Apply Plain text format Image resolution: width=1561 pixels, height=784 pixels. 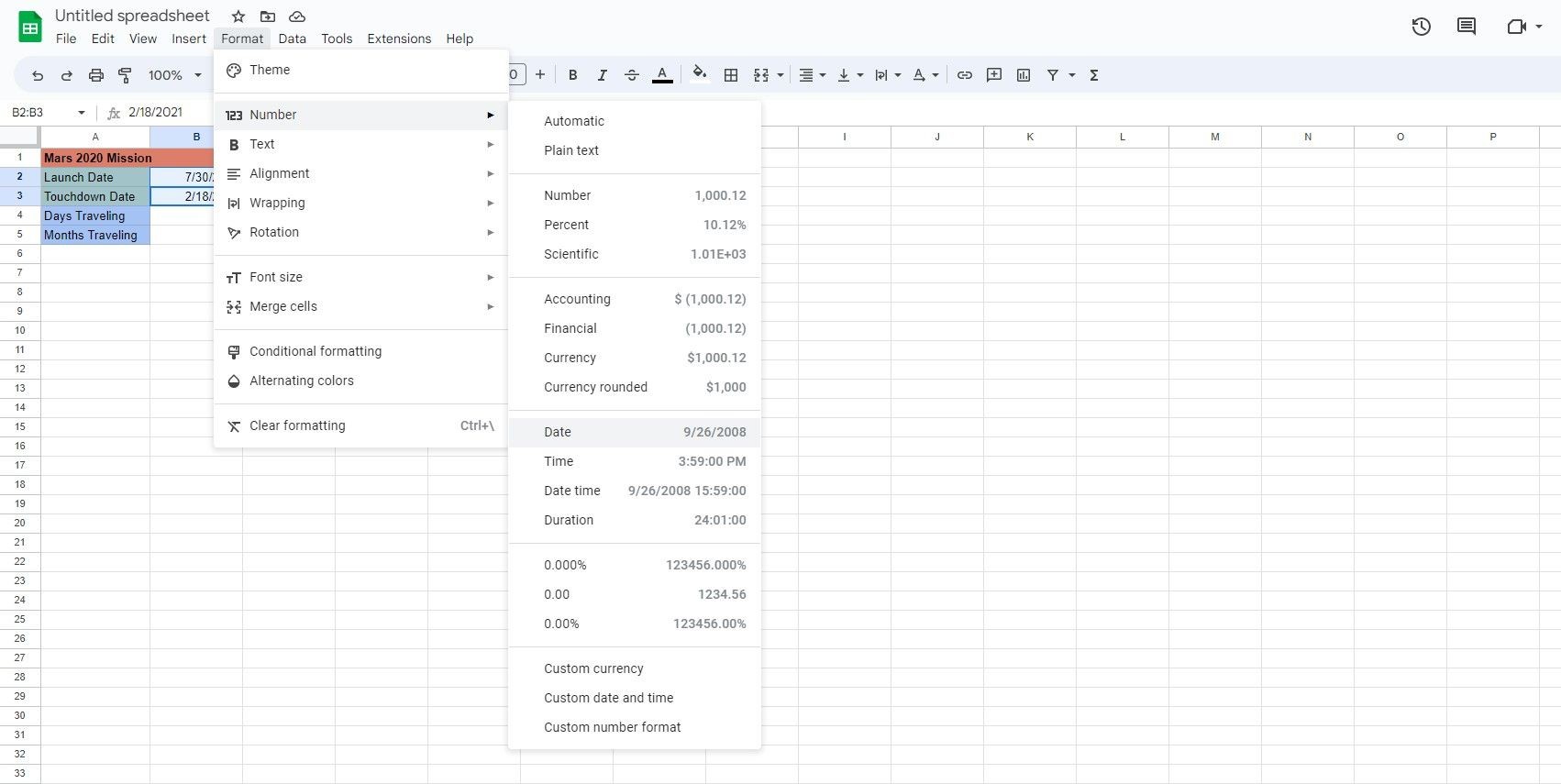coord(635,150)
